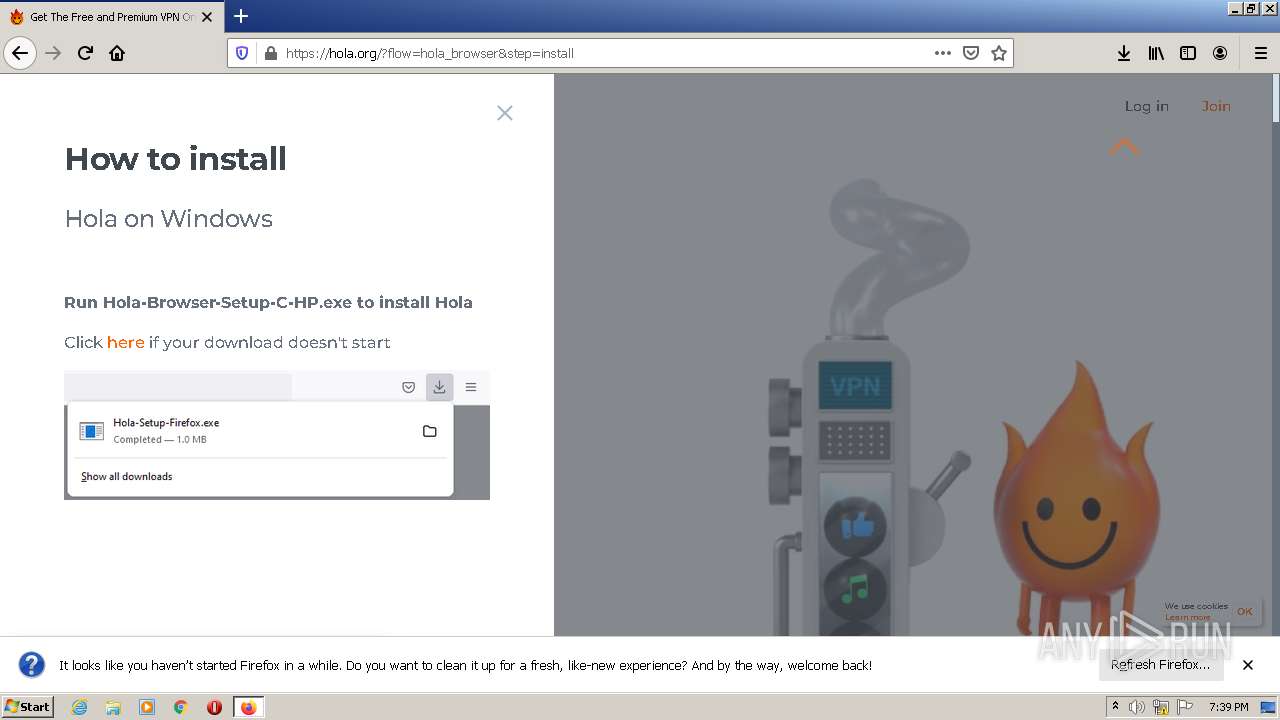Click the 'How to install' heading
Viewport: 1280px width, 720px height.
click(176, 159)
